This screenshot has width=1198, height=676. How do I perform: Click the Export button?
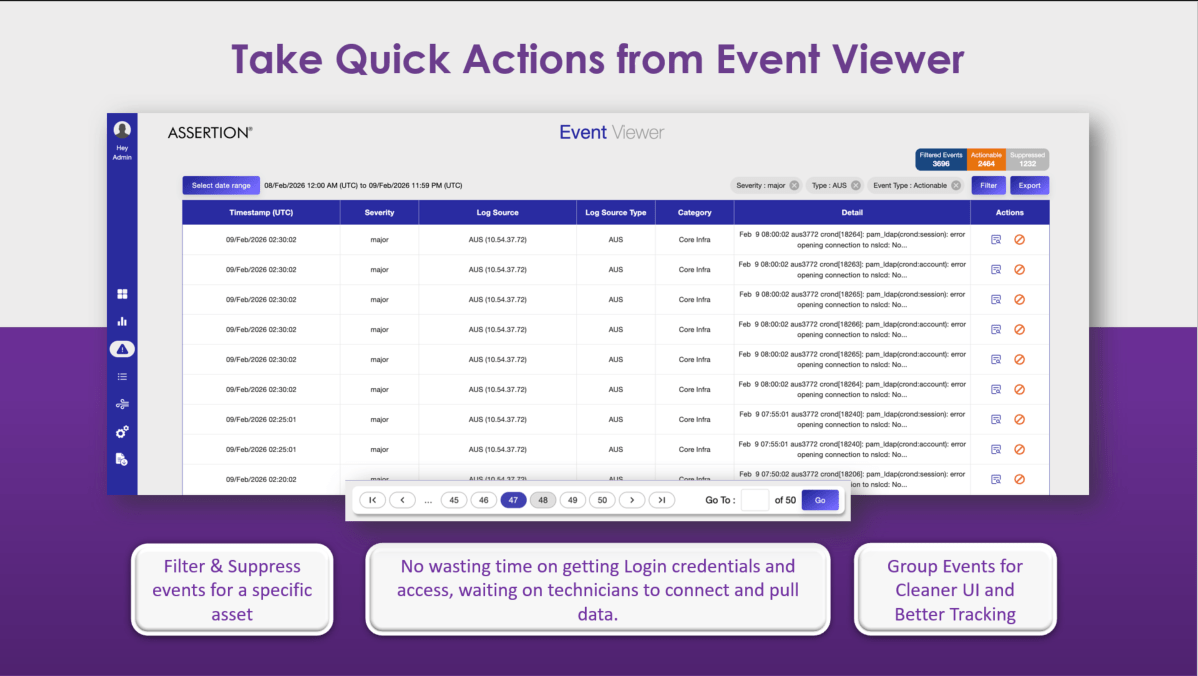coord(1029,185)
